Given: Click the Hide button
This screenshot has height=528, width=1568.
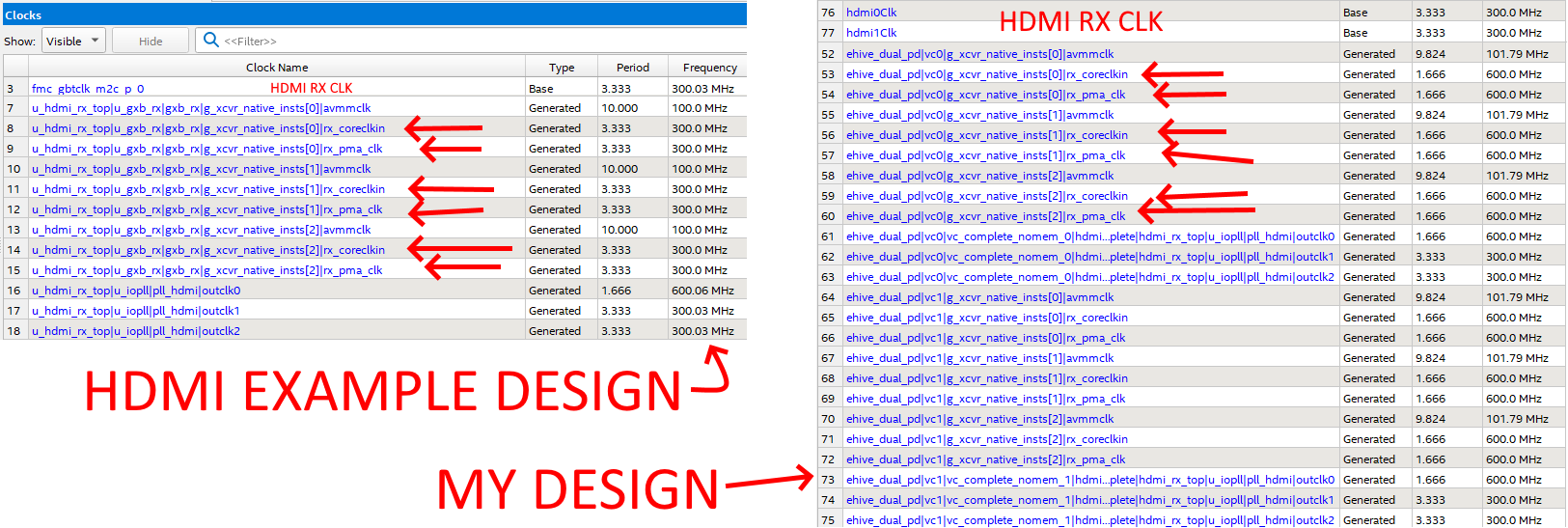Looking at the screenshot, I should coord(151,41).
